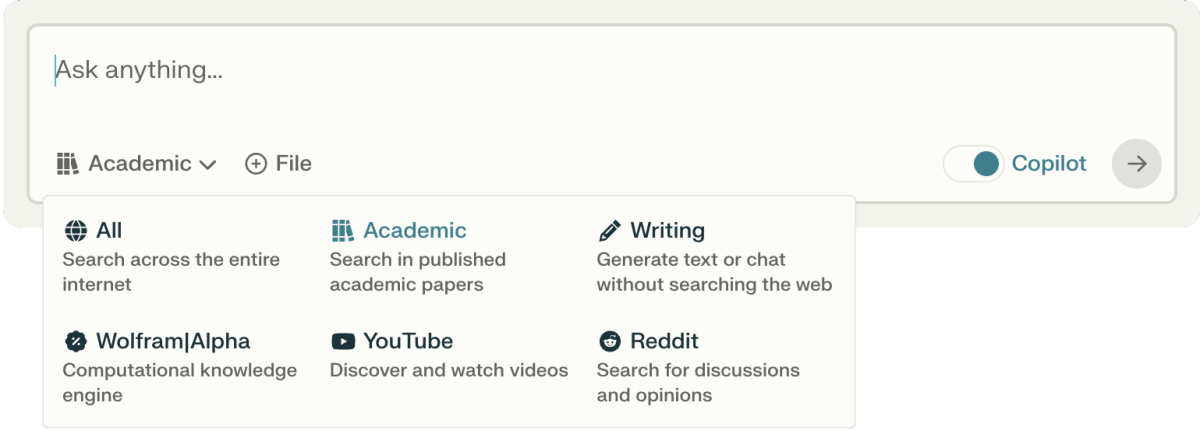The image size is (1200, 431).
Task: Click the Wolfram|Alpha badge icon
Action: point(75,342)
